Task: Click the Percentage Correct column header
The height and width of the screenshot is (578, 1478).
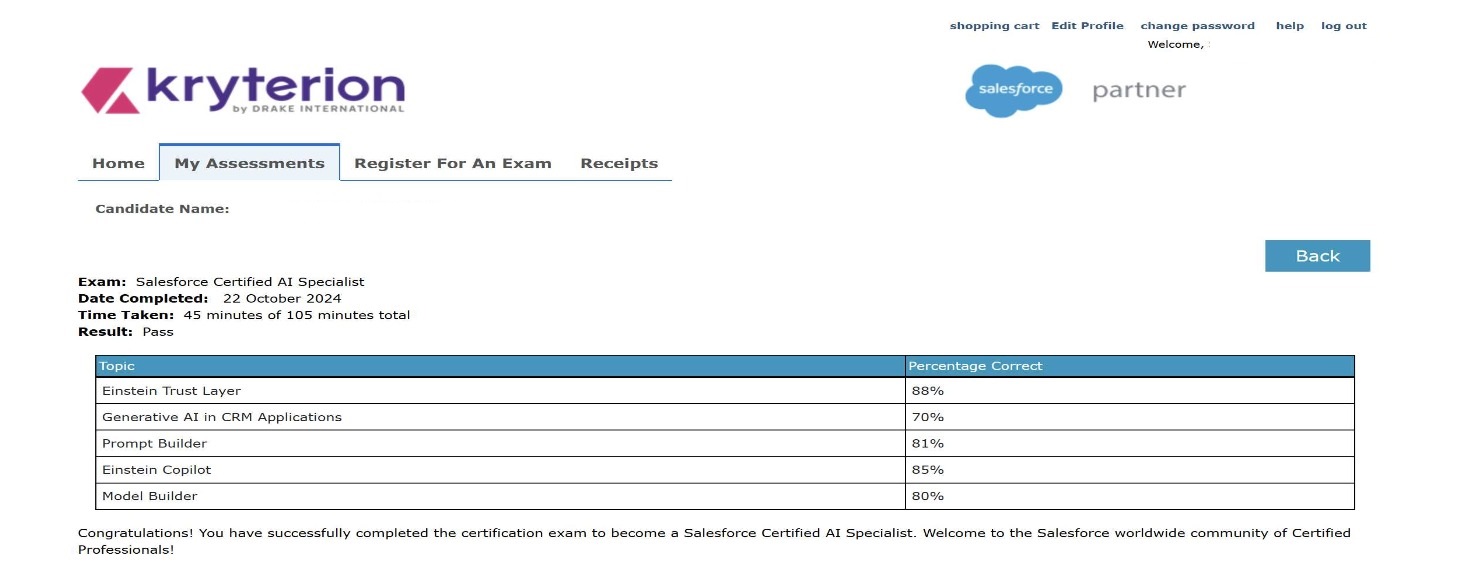Action: click(x=1129, y=366)
